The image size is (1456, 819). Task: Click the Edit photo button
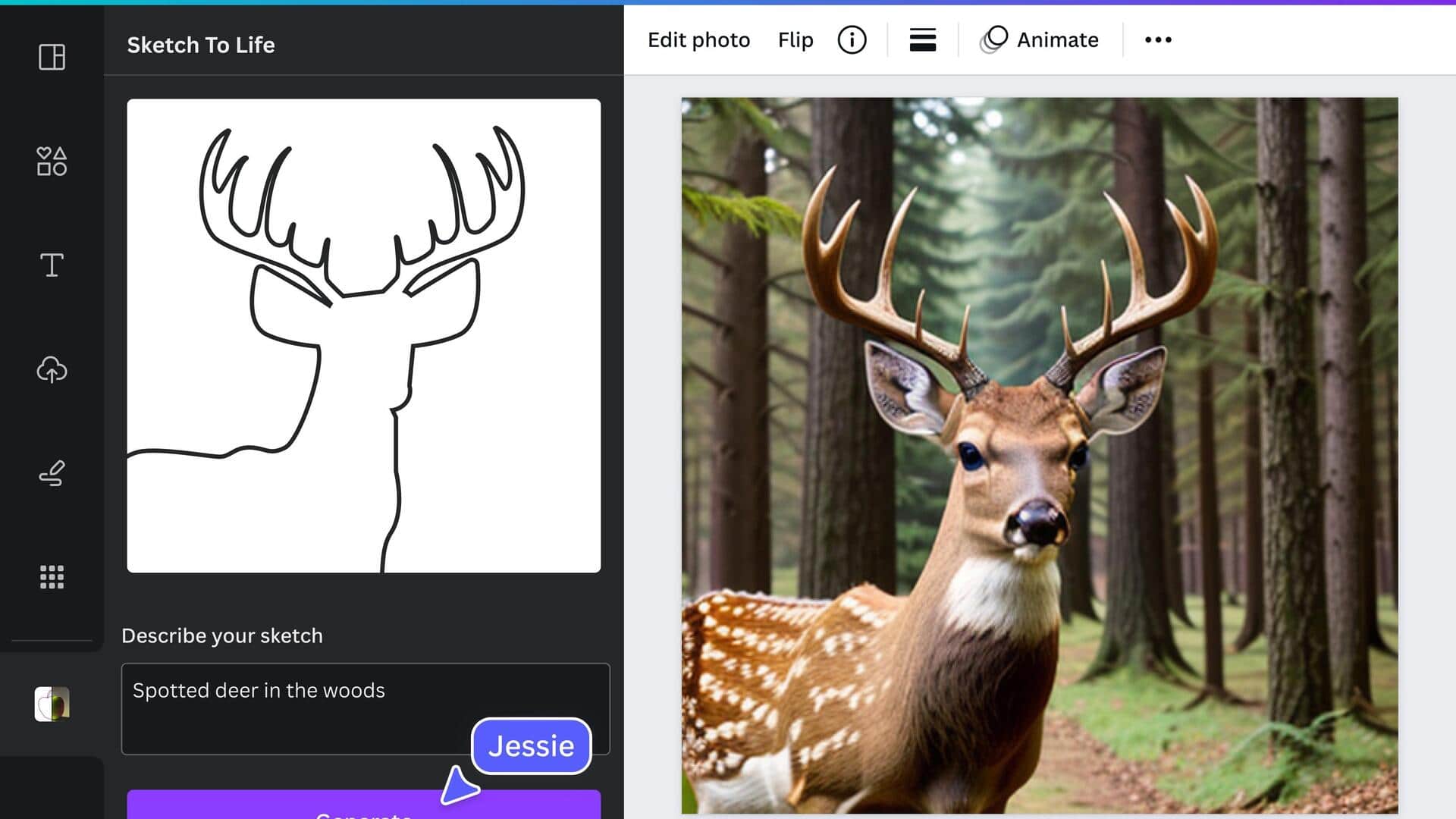[698, 39]
